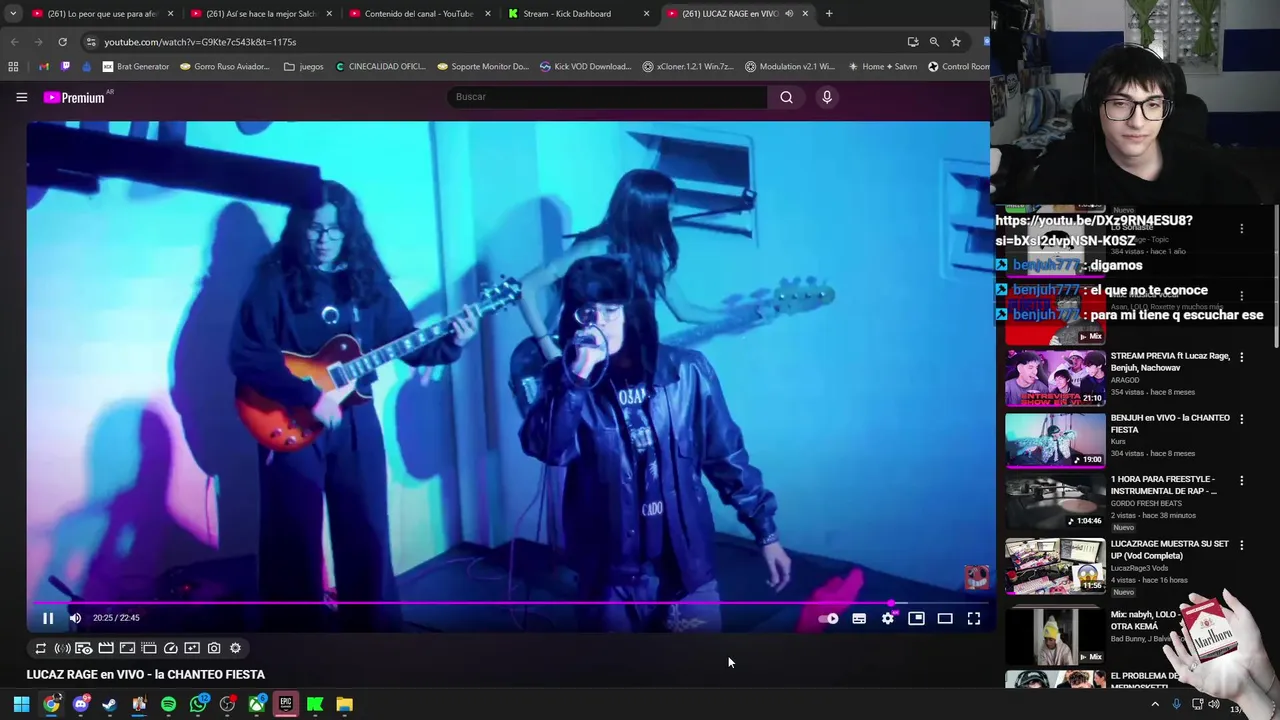Enter fullscreen video mode
The width and height of the screenshot is (1280, 720).
pyautogui.click(x=974, y=619)
